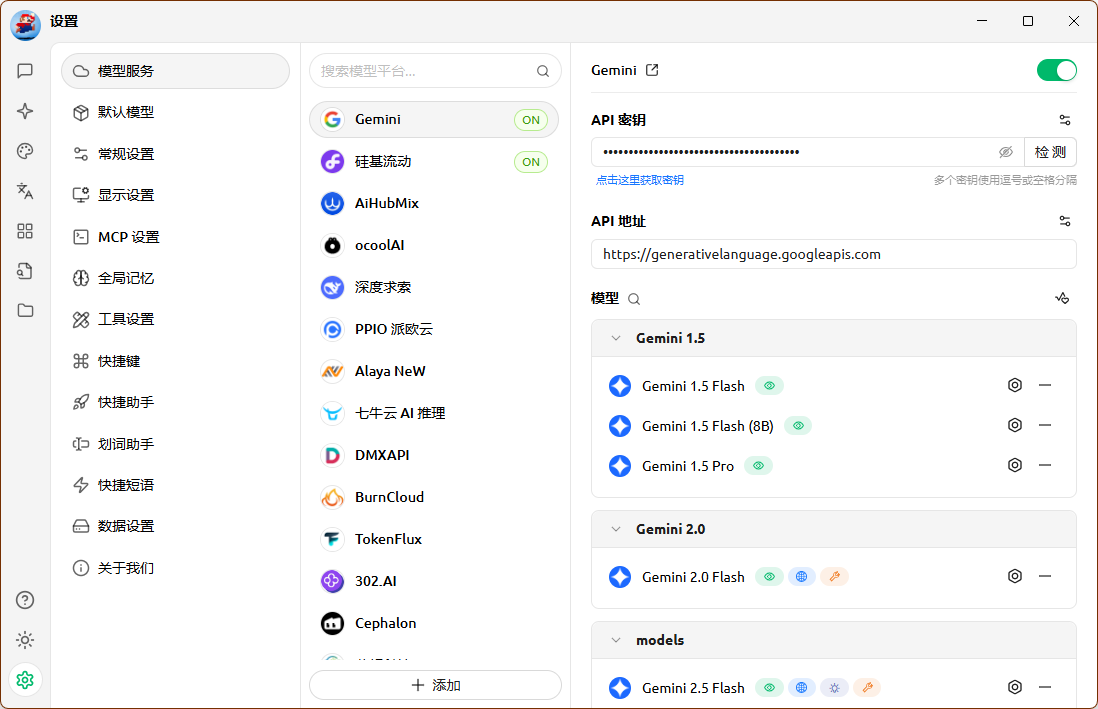Screen dimensions: 1098x709
Task: Reveal the API key with eye icon
Action: pos(1006,152)
